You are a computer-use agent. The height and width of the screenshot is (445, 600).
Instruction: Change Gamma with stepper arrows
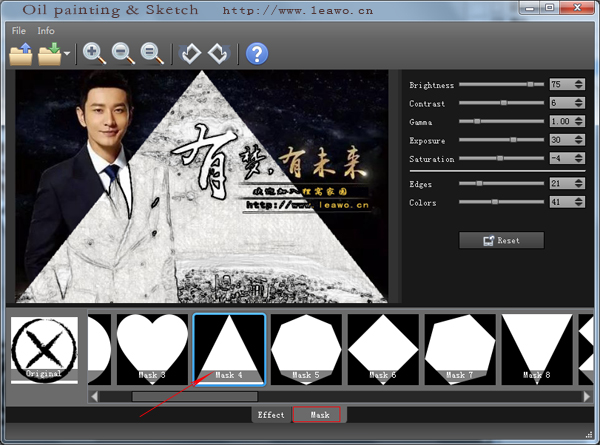pos(579,121)
